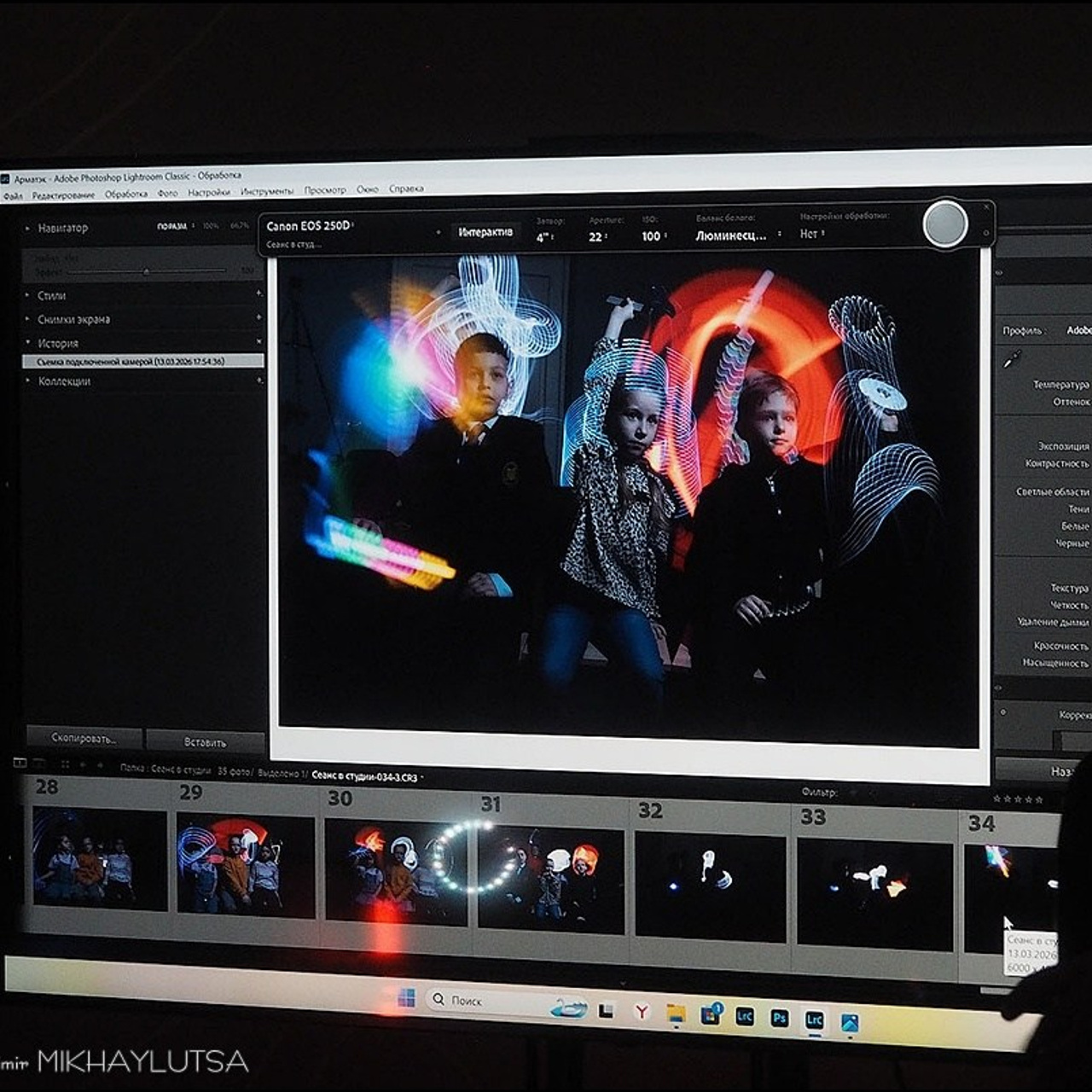Viewport: 1092px width, 1092px height.
Task: Pick the white balance eyedropper tool
Action: [1012, 360]
